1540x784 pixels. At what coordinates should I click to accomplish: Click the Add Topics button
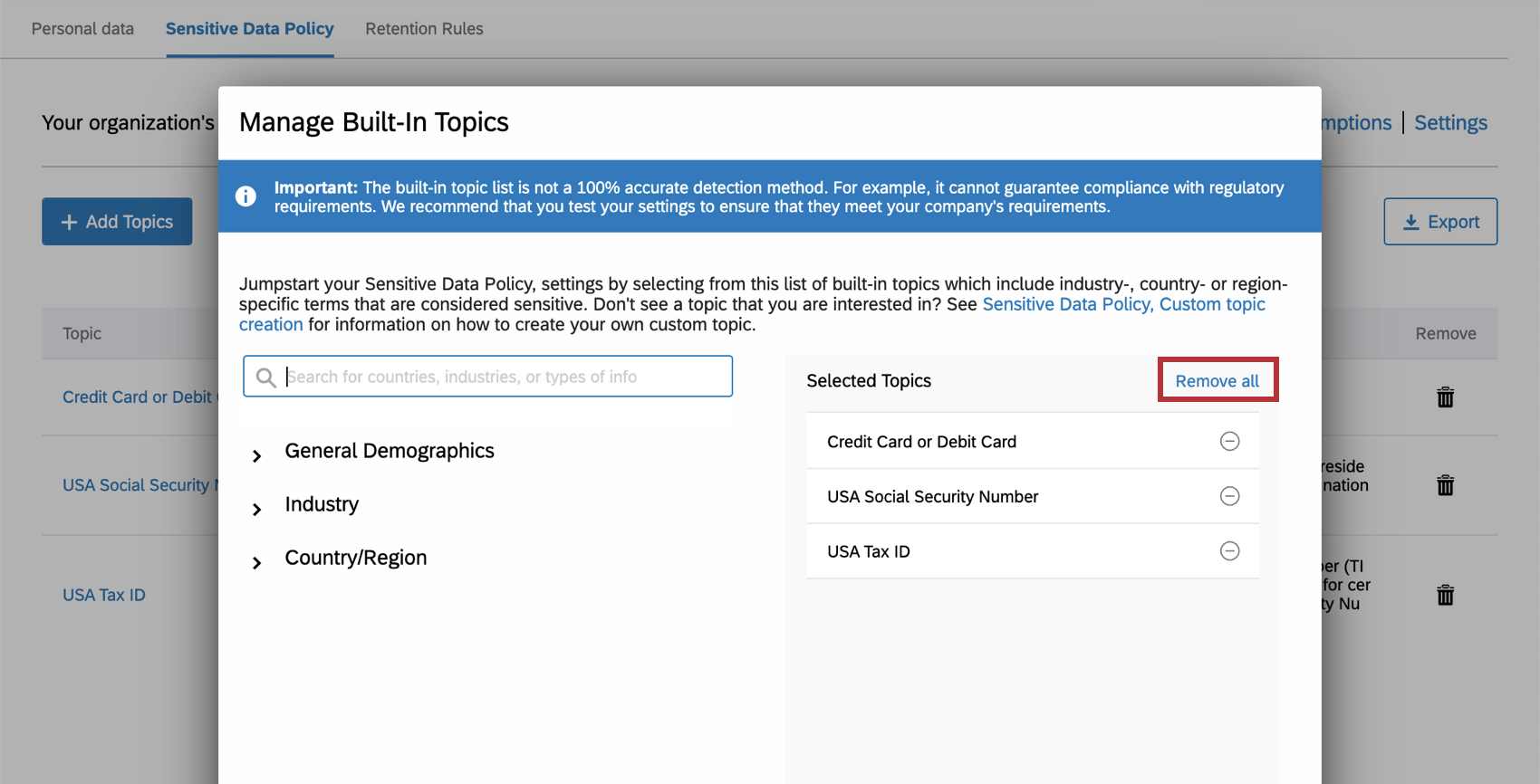(x=117, y=222)
